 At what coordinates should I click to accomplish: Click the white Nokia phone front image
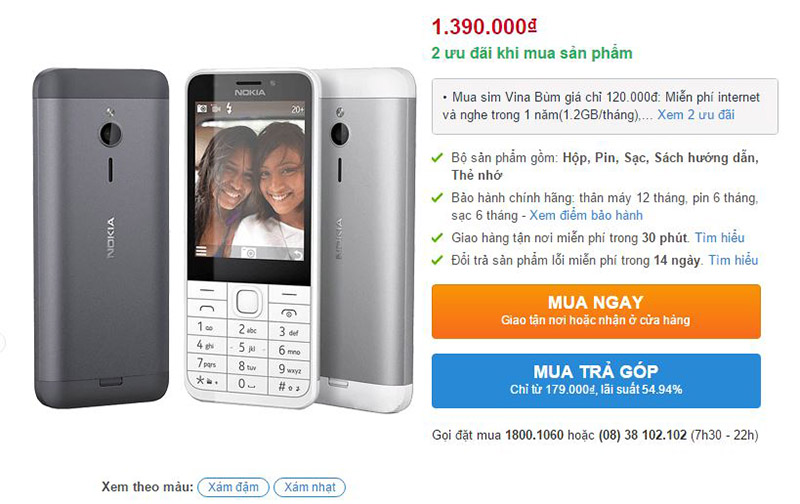coord(249,238)
